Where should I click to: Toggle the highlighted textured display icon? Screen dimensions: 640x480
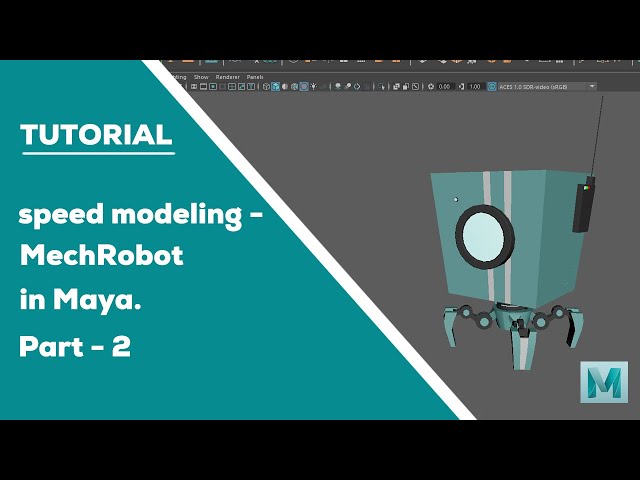[304, 87]
